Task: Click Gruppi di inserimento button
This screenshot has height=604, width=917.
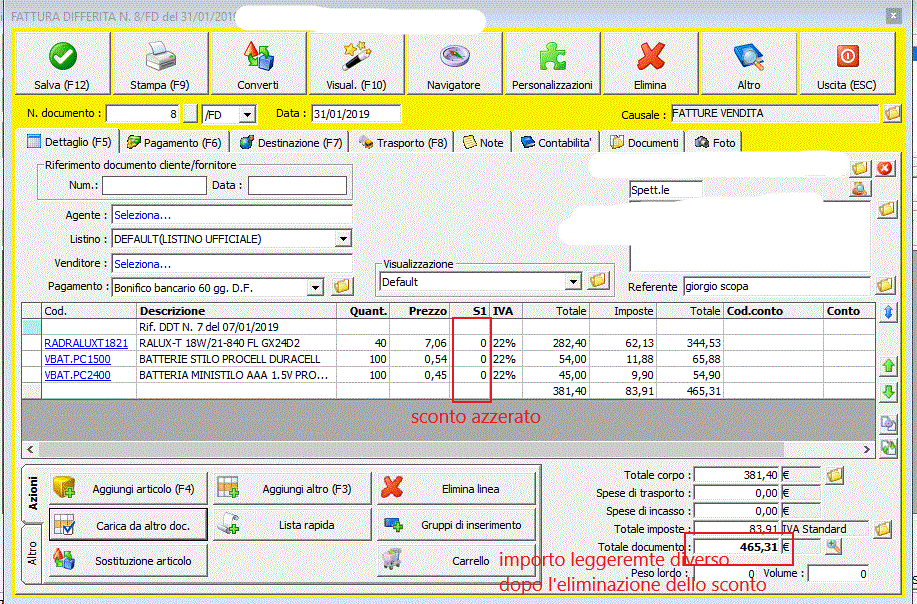Action: tap(456, 525)
